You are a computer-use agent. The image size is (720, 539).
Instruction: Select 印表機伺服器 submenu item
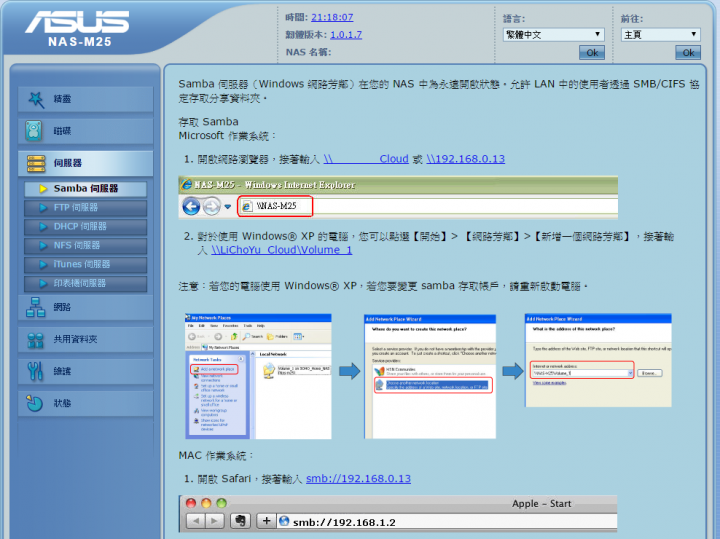[86, 284]
